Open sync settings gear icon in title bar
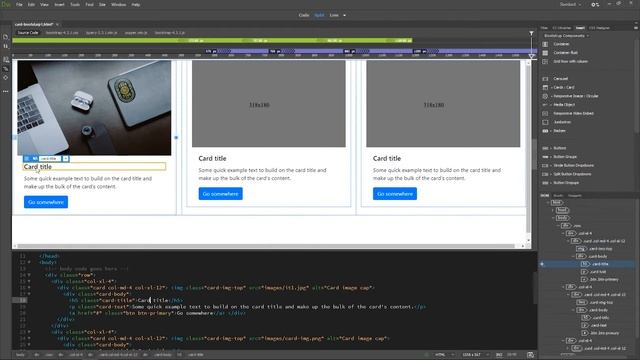Screen dimensions: 640x360 pos(595,4)
